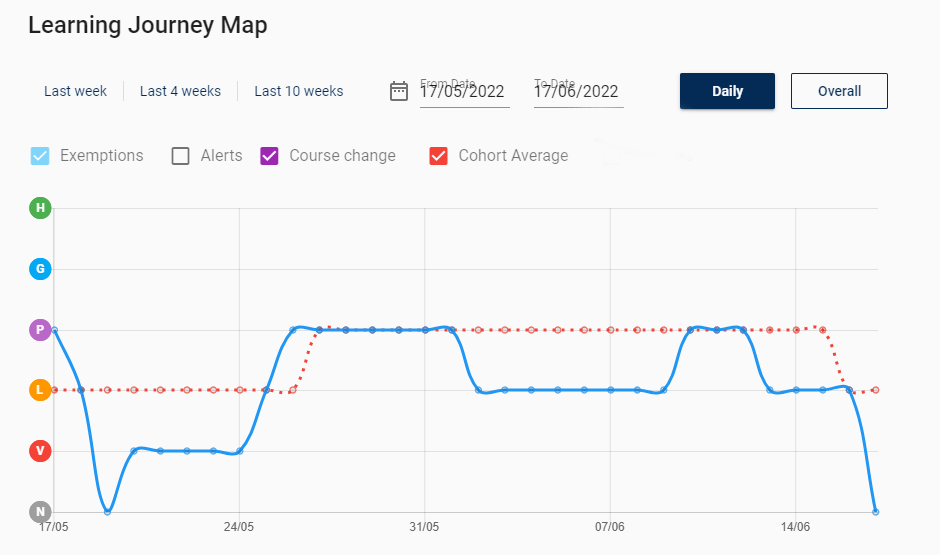The height and width of the screenshot is (555, 940).
Task: Switch to the Overall view
Action: point(839,91)
